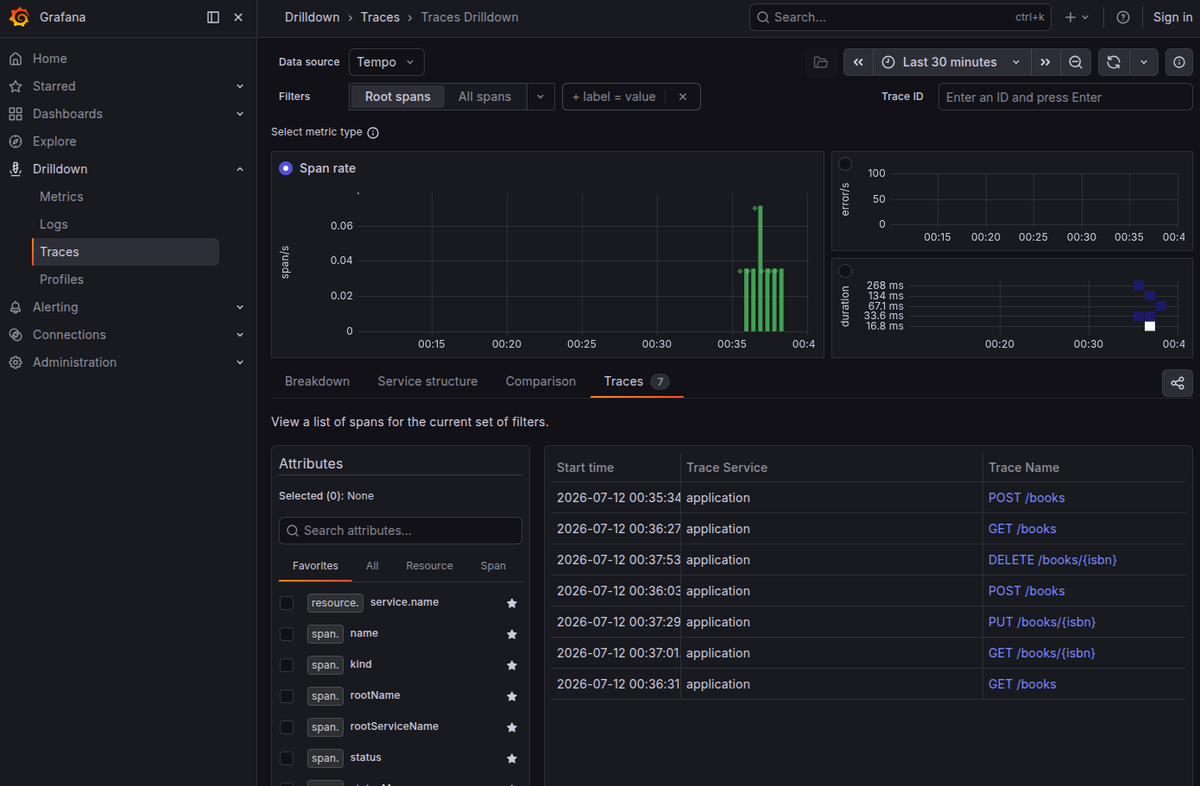Click the white duration heatmap cell
Screen dimensions: 1200x786
pyautogui.click(x=1150, y=326)
